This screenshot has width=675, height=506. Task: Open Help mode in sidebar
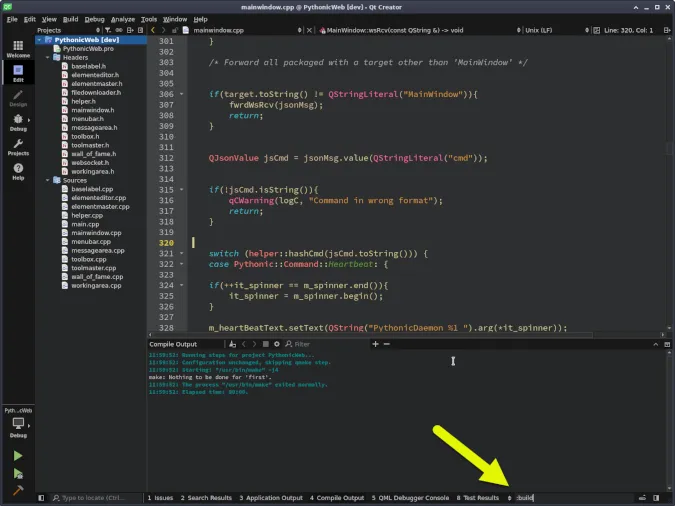coord(18,172)
